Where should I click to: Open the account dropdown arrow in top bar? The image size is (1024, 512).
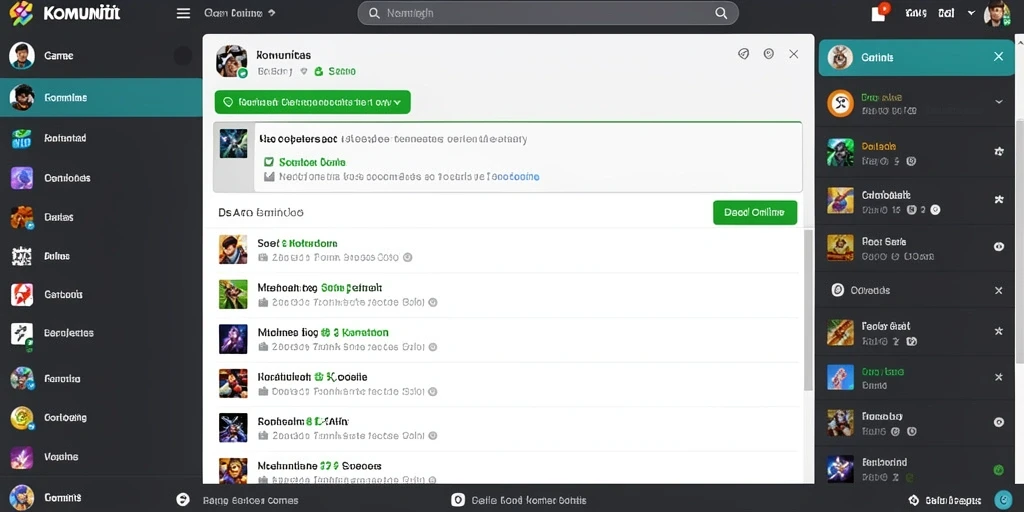click(971, 13)
